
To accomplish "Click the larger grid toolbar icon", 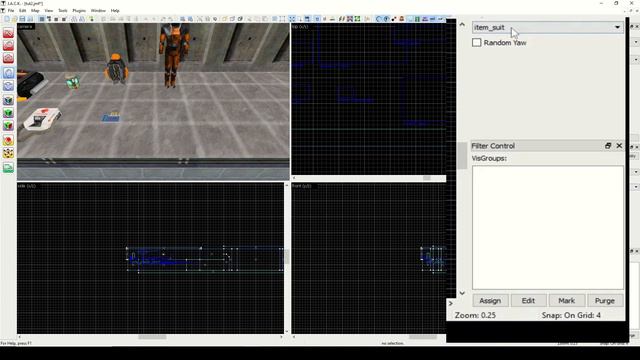I will click(x=64, y=19).
